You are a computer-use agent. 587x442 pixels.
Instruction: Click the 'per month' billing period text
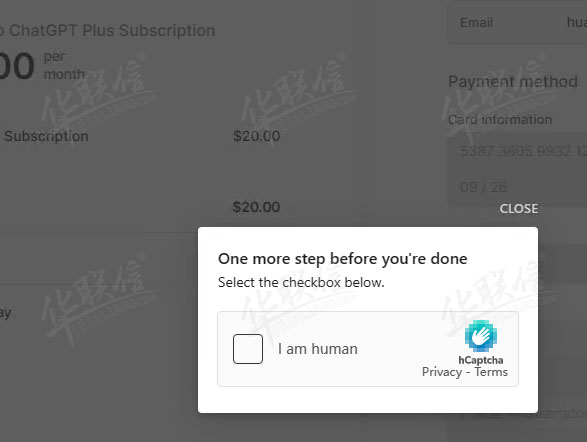tap(64, 66)
